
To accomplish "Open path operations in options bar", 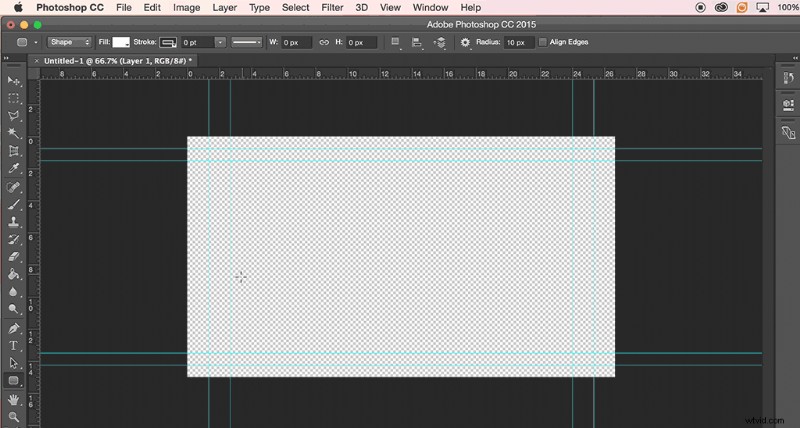I will 395,42.
